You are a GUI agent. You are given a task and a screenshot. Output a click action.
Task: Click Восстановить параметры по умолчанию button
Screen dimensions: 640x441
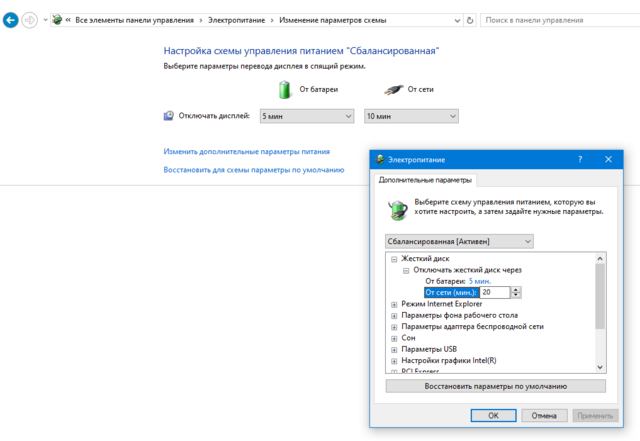pos(495,385)
